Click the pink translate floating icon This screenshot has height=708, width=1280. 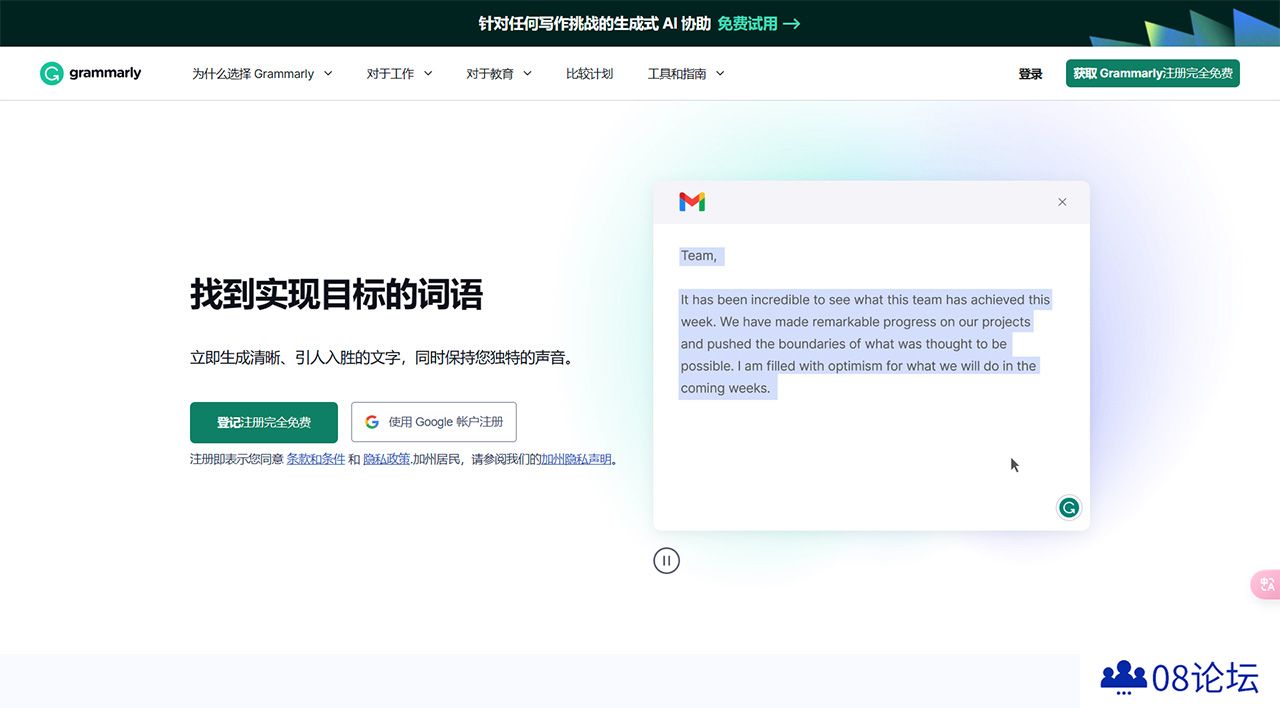click(1266, 585)
